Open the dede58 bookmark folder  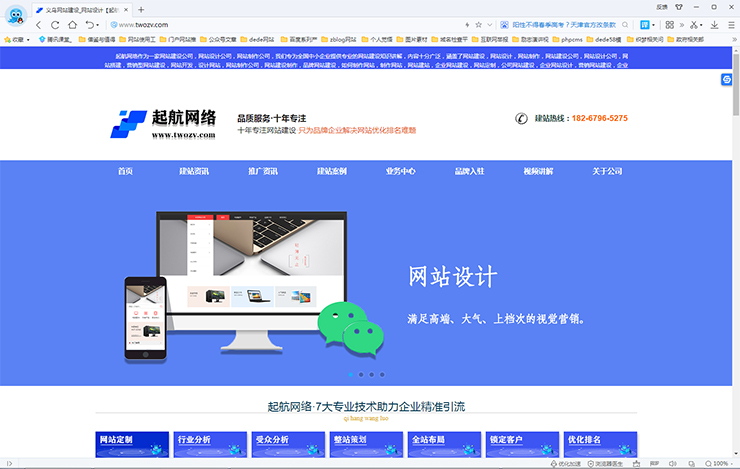click(x=604, y=40)
